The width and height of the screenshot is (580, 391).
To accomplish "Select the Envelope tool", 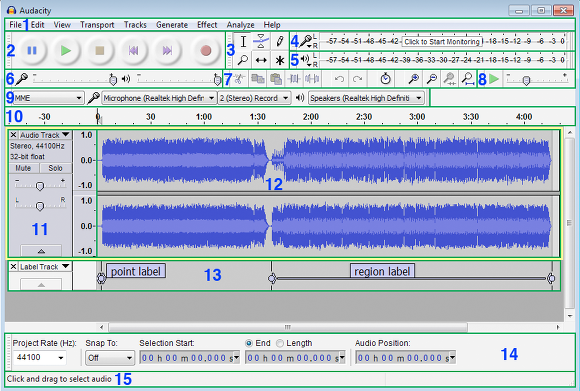I will coord(261,41).
